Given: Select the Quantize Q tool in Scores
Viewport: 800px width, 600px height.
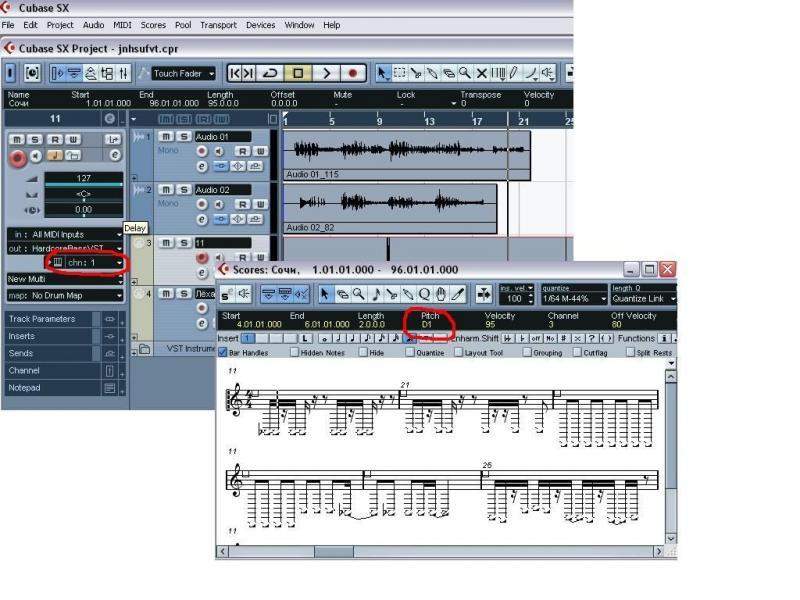Looking at the screenshot, I should (x=424, y=294).
